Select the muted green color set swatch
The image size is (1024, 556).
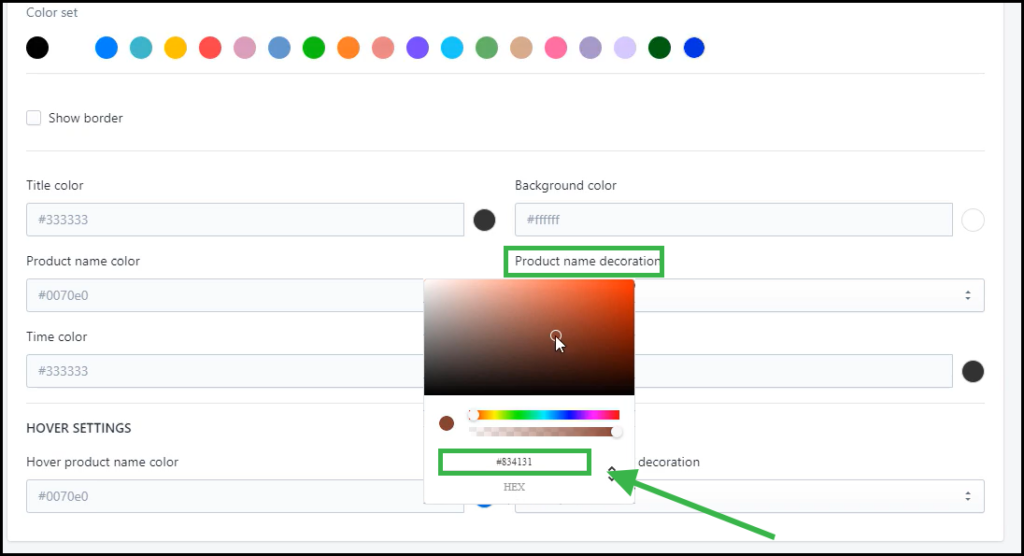click(x=487, y=48)
